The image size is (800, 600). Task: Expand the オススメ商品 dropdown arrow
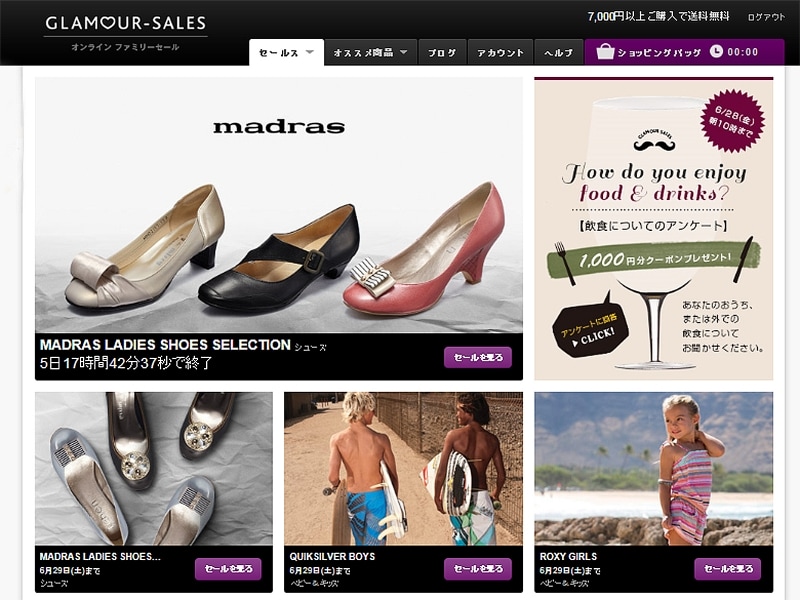coord(404,52)
